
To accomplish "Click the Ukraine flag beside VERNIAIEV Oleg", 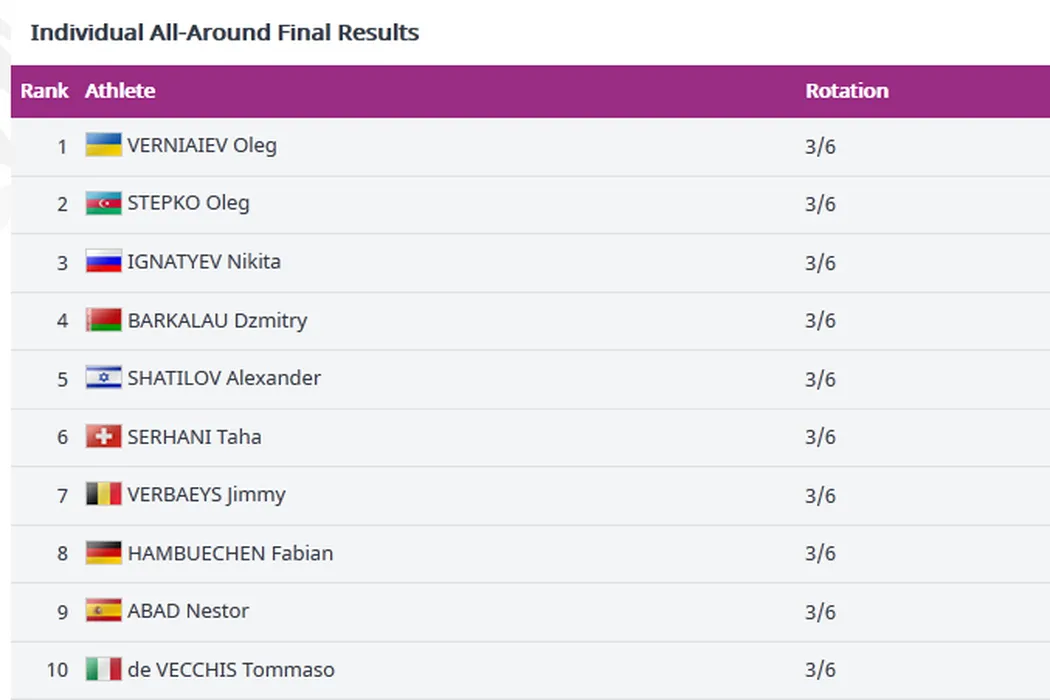I will (103, 145).
